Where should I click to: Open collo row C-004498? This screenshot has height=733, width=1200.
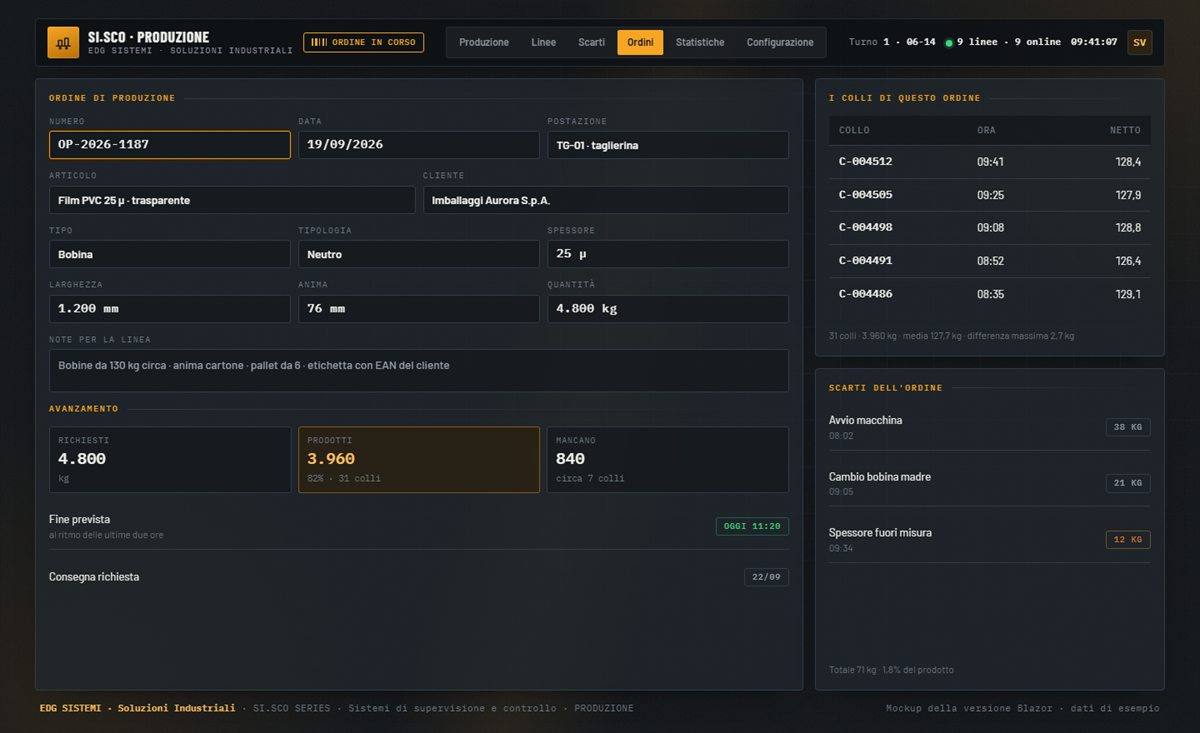(990, 228)
